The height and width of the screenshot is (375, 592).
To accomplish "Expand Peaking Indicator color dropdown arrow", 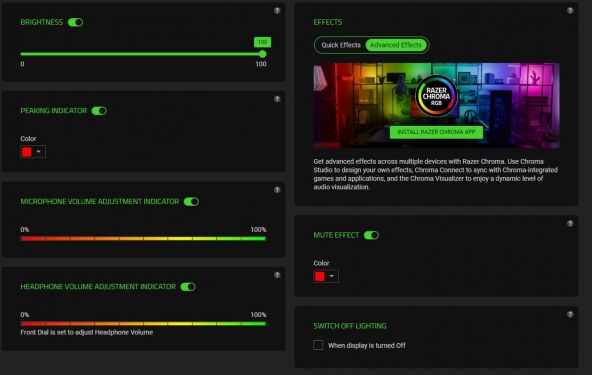I will click(39, 152).
